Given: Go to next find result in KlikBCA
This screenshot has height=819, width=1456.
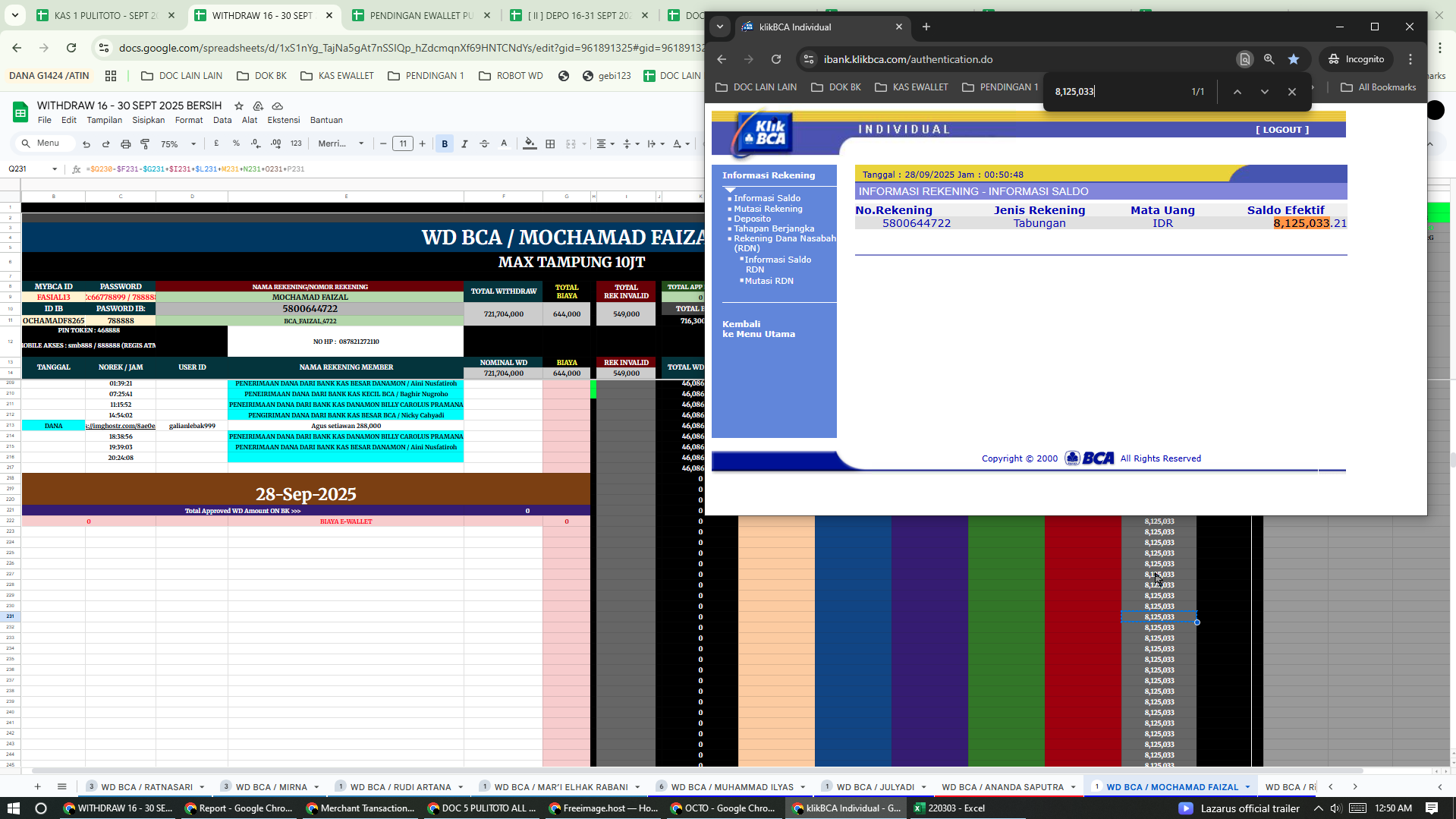Looking at the screenshot, I should 1265,92.
